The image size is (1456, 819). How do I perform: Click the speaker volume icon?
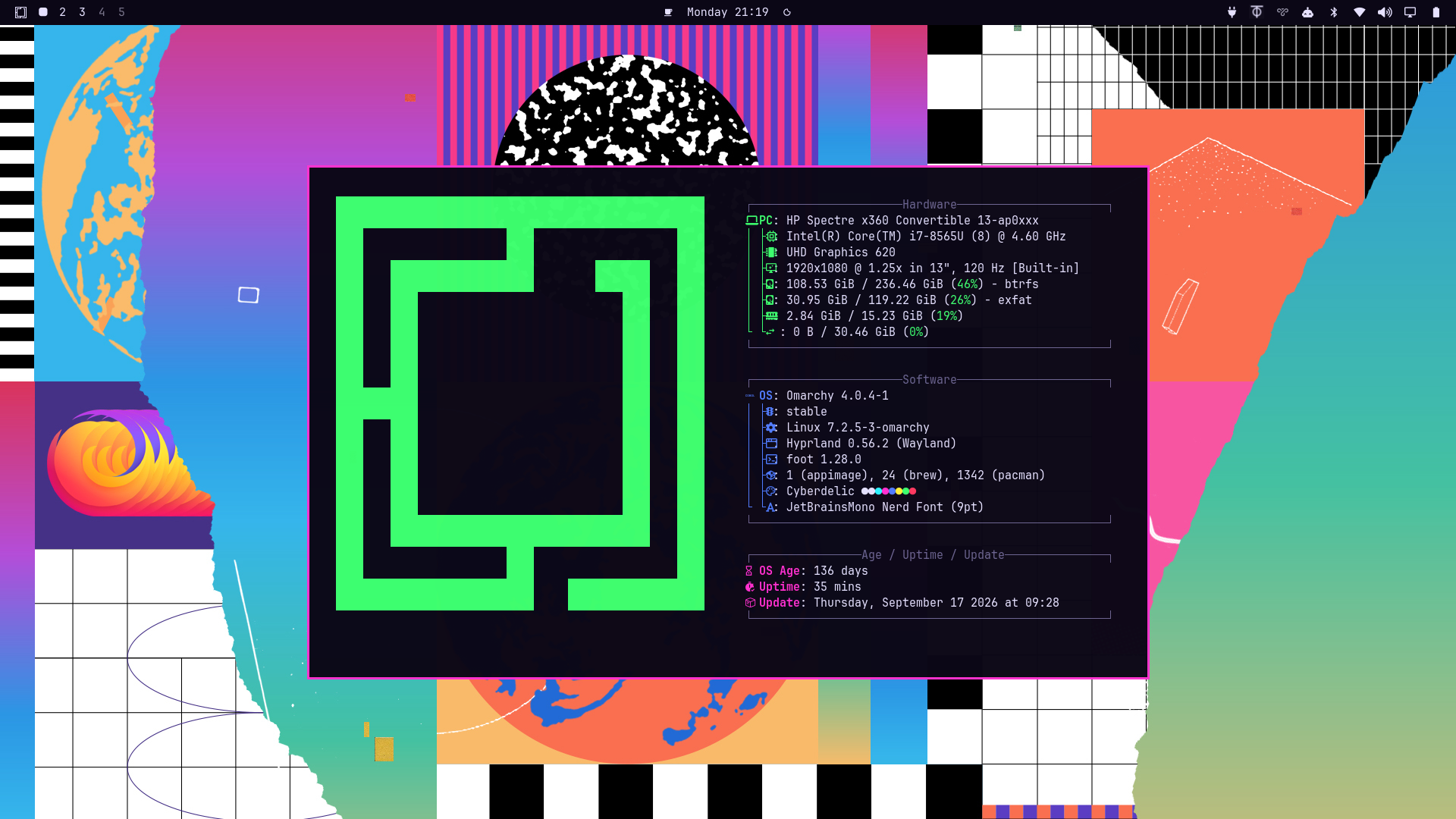click(x=1385, y=12)
